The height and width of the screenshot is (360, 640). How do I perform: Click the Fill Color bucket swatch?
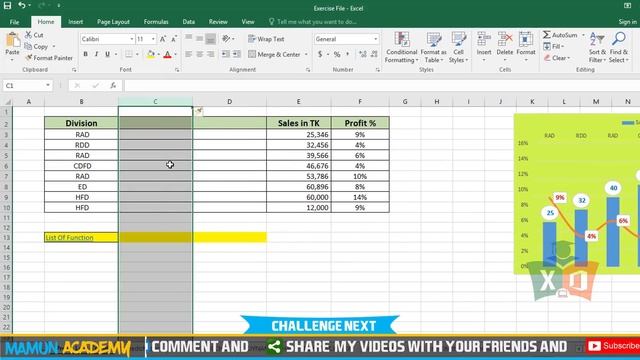pyautogui.click(x=151, y=54)
